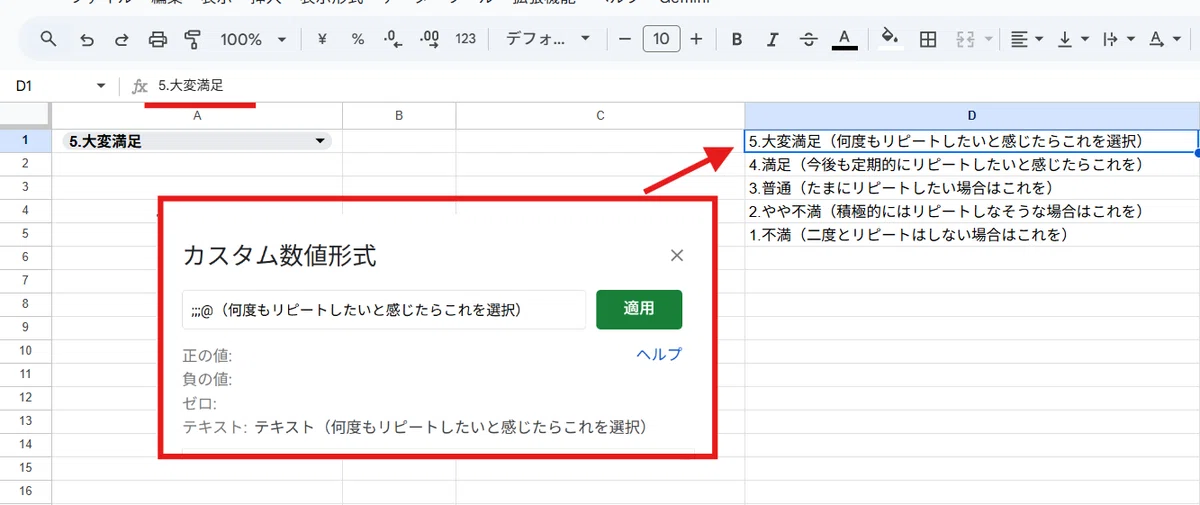Click the 正の値 label in dialog
The height and width of the screenshot is (505, 1200).
(207, 356)
